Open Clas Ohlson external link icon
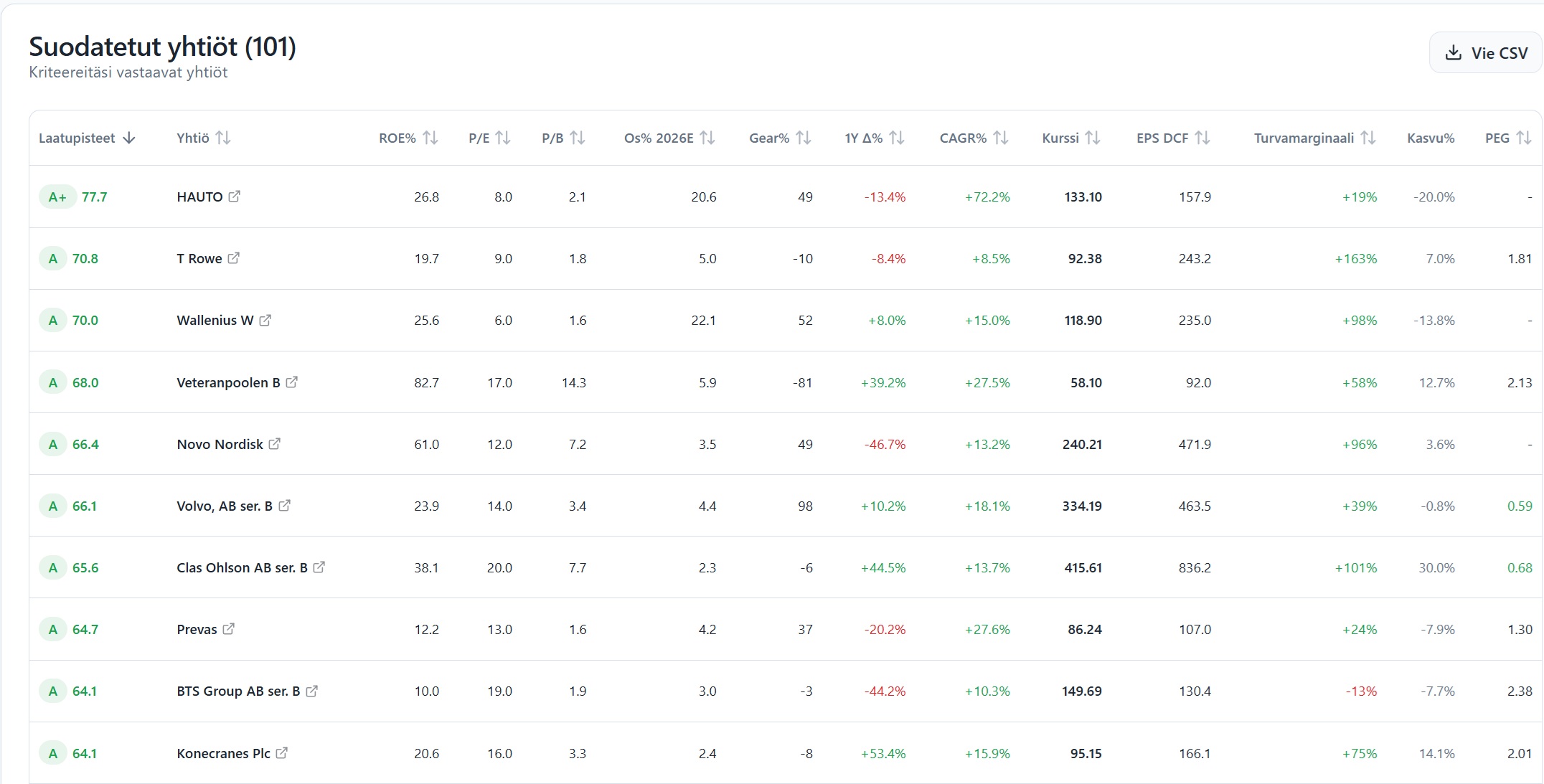 pos(319,567)
